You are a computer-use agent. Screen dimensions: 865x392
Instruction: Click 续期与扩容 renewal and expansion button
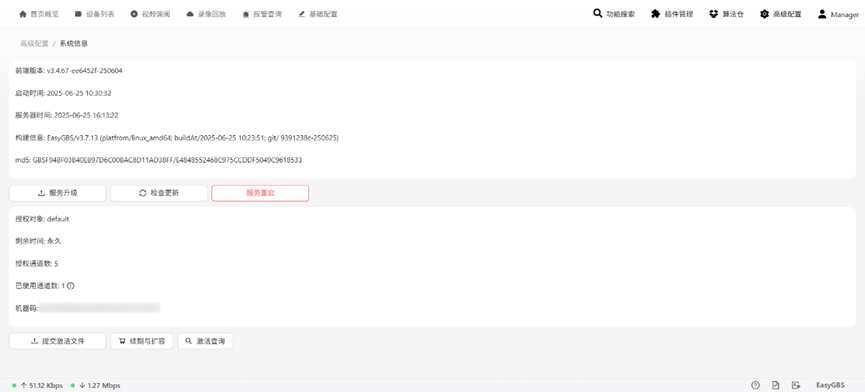[x=142, y=341]
